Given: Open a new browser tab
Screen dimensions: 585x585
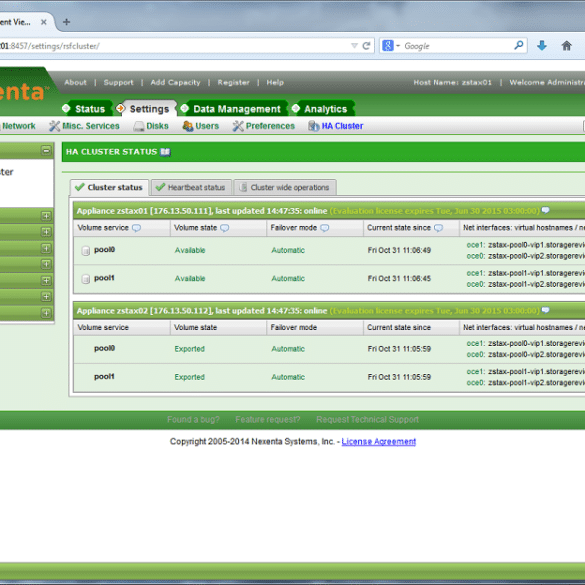Looking at the screenshot, I should (66, 22).
